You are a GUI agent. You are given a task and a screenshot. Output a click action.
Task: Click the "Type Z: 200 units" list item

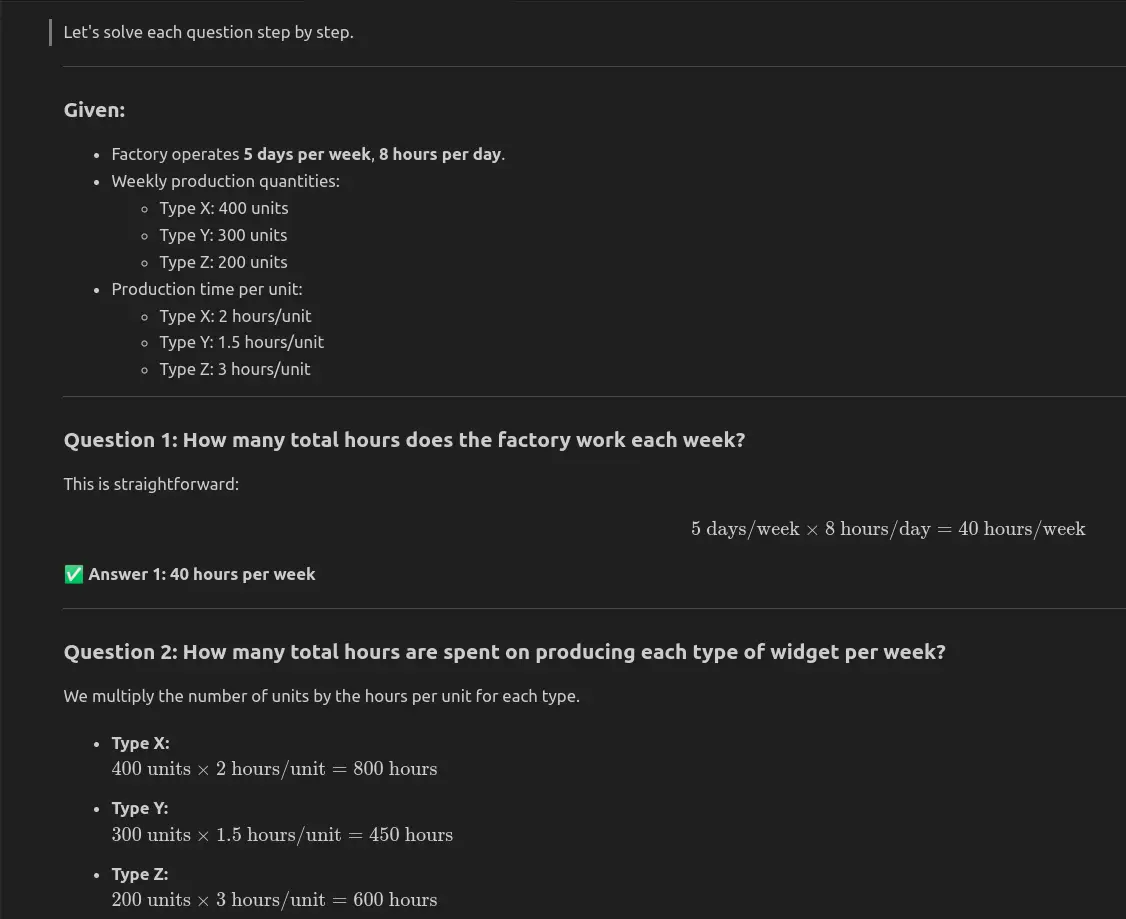click(223, 262)
